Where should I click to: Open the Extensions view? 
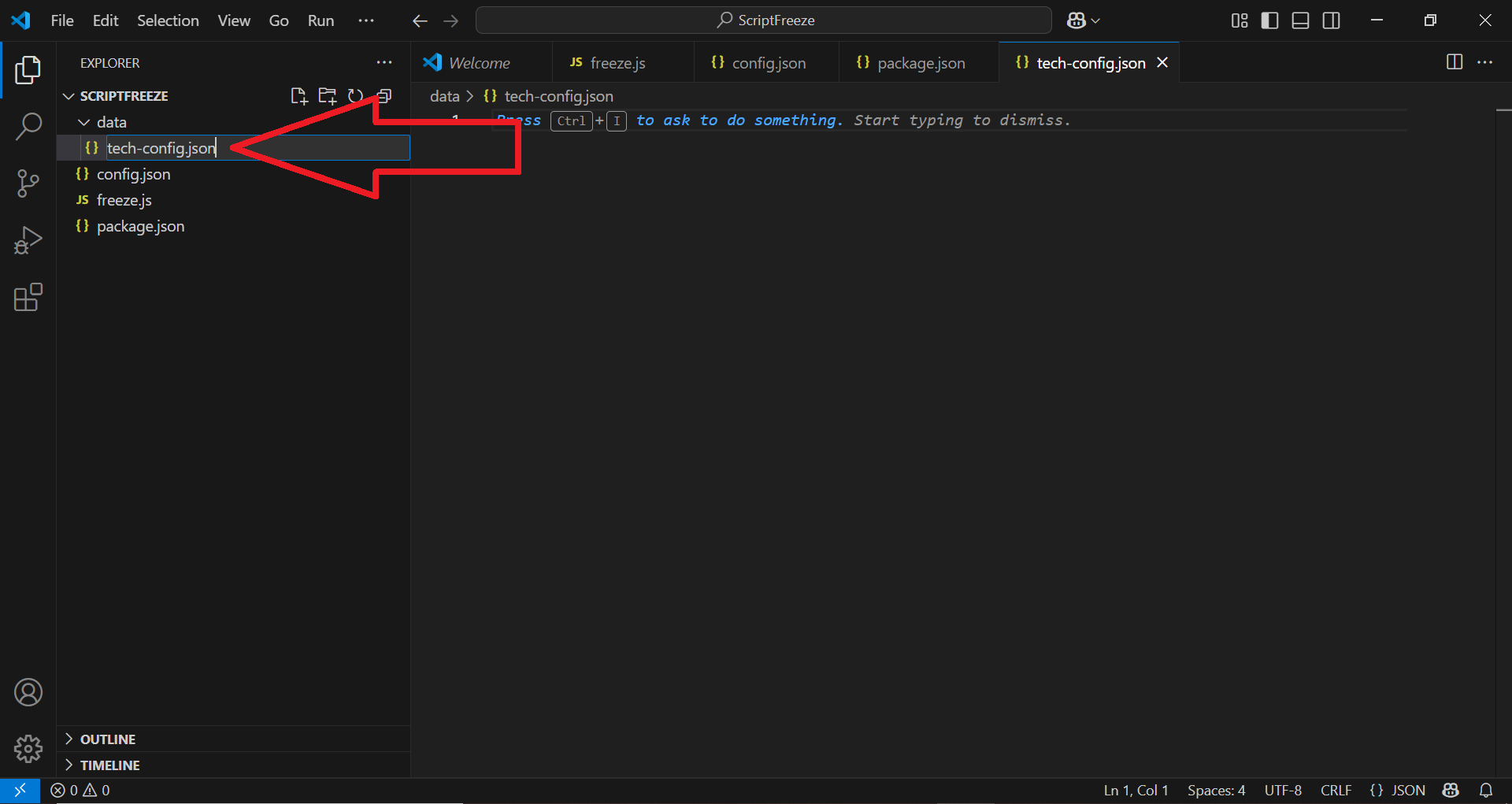(x=28, y=297)
